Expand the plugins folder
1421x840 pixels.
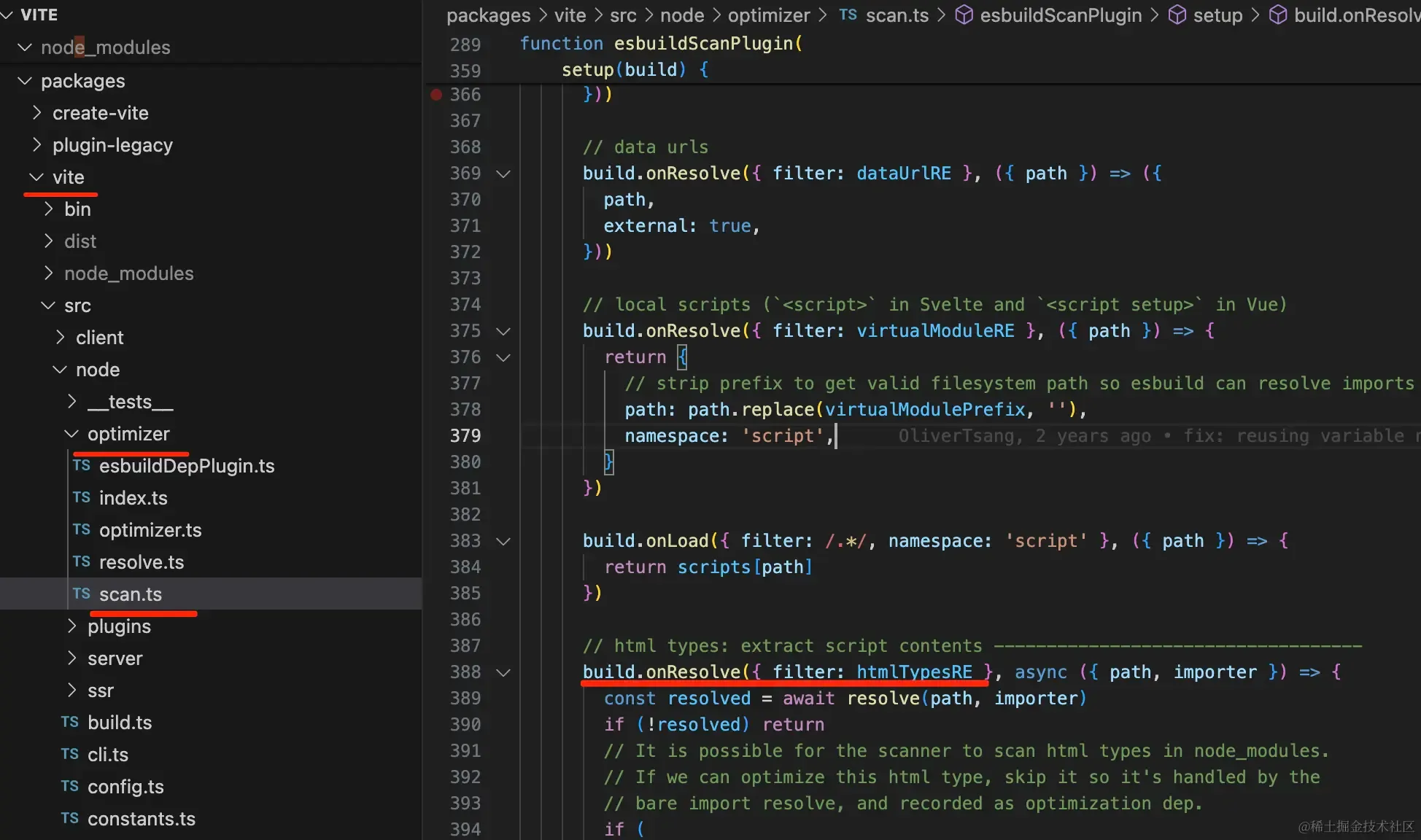pos(71,626)
